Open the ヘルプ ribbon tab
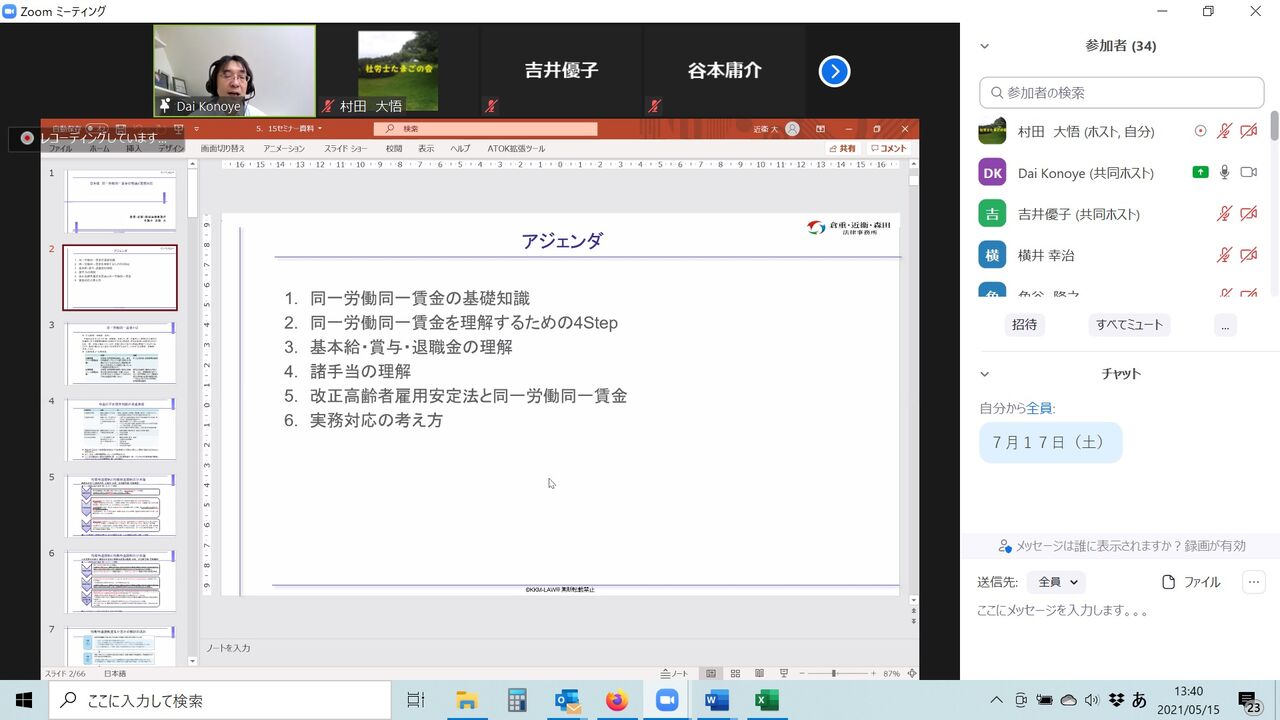 pos(460,148)
